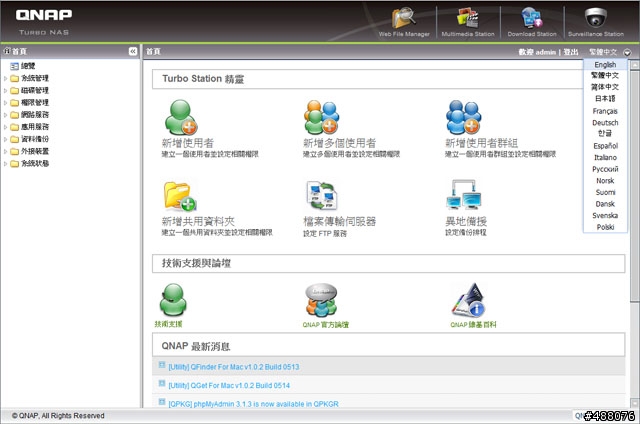Screen dimensions: 640x424
Task: Open the 異地備援 remote backup icon
Action: coord(464,195)
